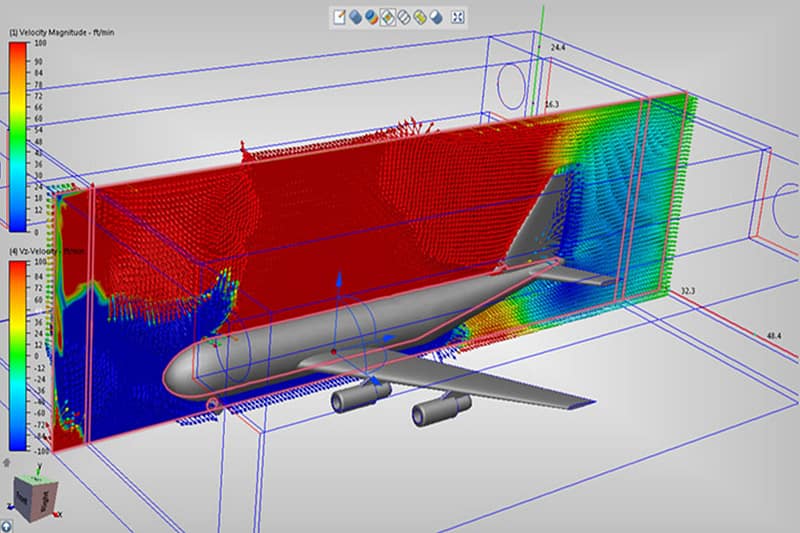Screen dimensions: 800x533
Task: Click the Front face of the ViewCube
Action: click(x=23, y=498)
